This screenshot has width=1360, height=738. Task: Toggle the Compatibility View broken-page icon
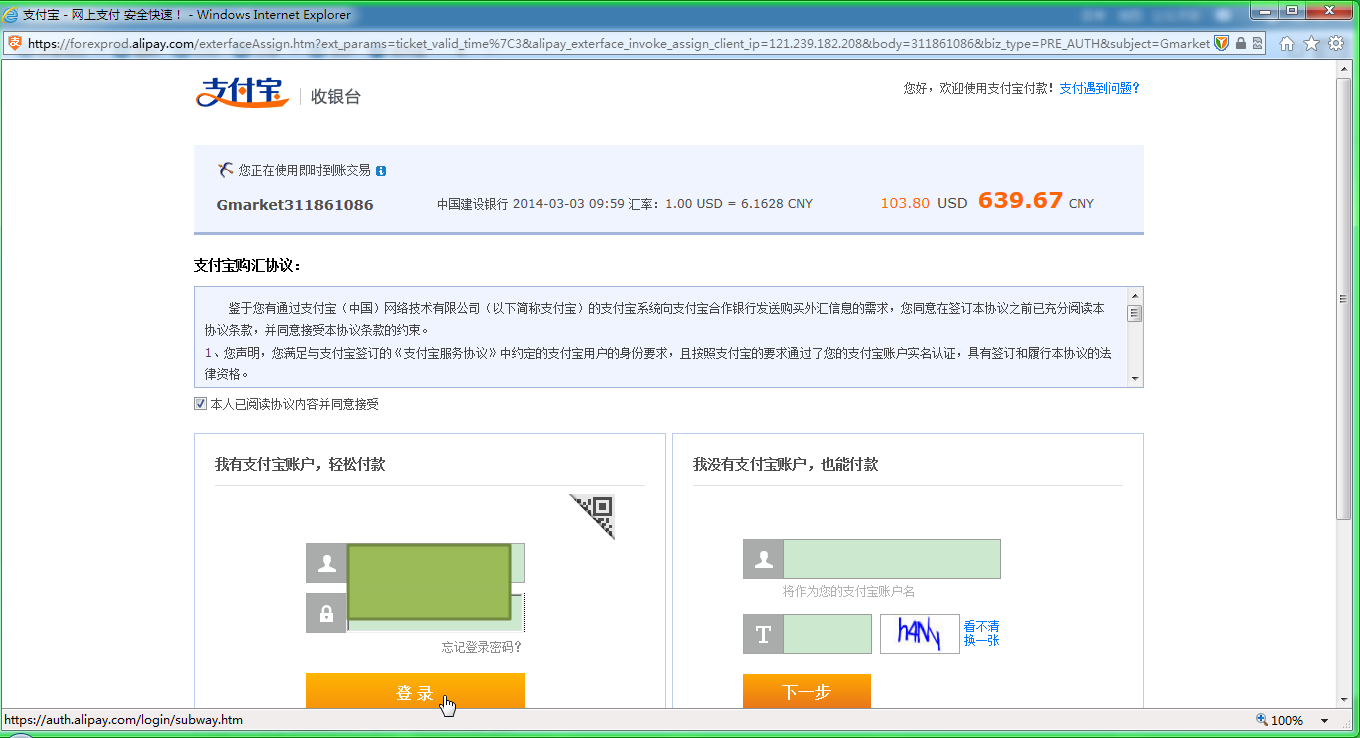[1257, 44]
